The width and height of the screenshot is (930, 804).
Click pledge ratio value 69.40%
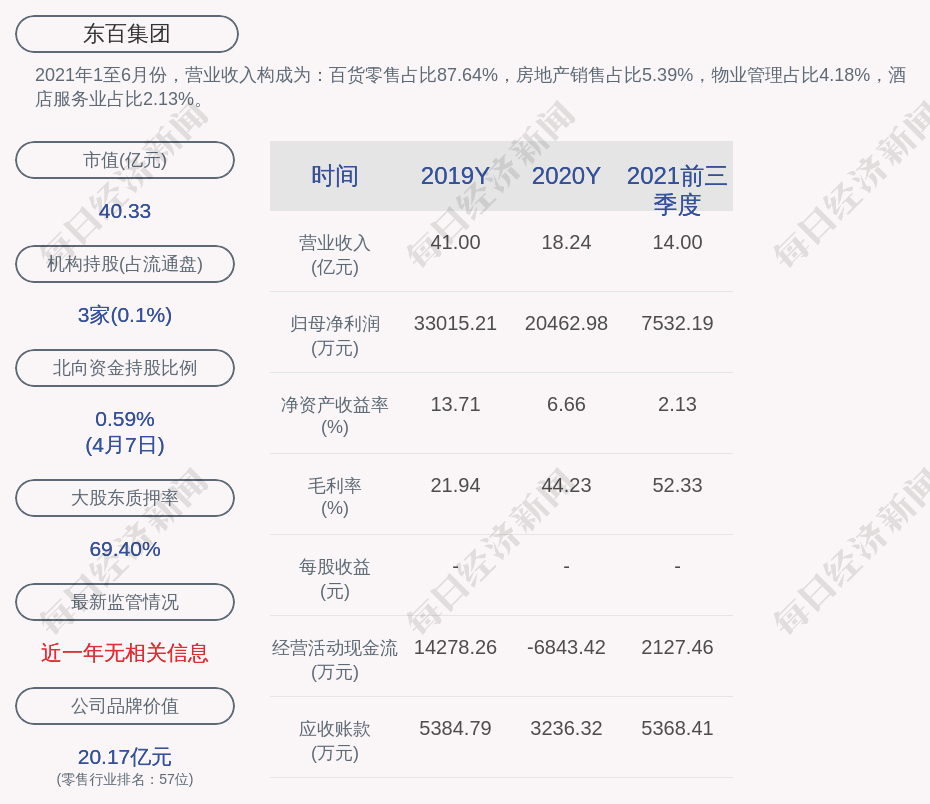point(125,549)
